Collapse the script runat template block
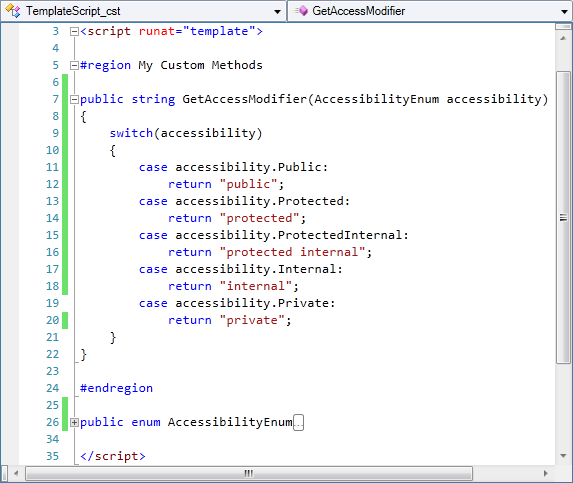The width and height of the screenshot is (573, 483). tap(74, 31)
